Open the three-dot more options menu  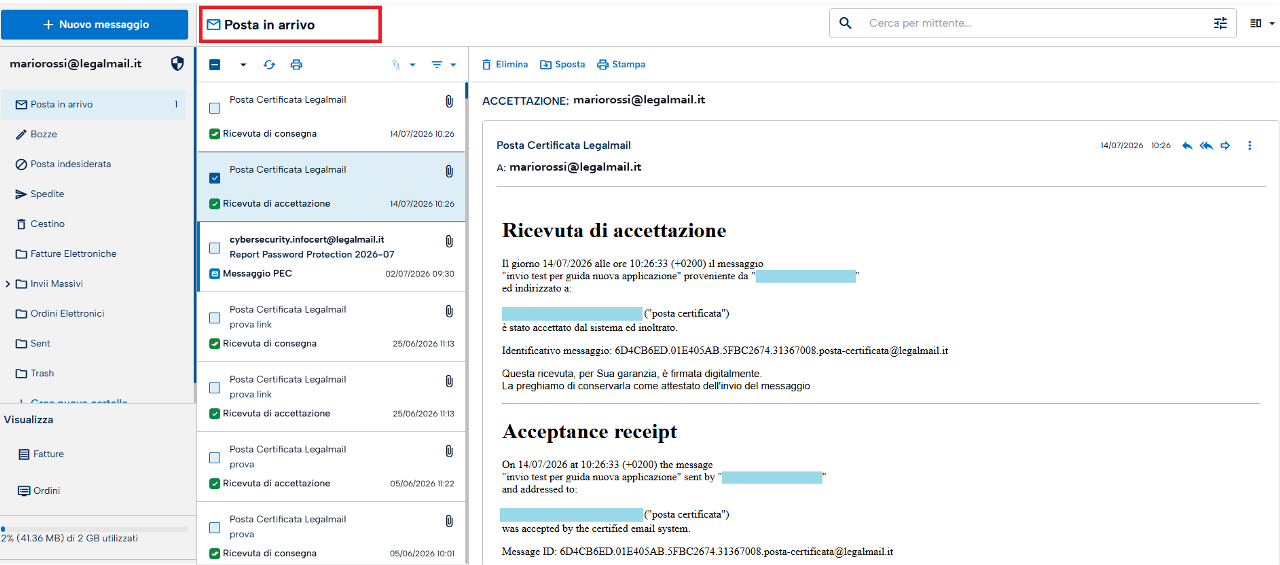(x=1250, y=146)
